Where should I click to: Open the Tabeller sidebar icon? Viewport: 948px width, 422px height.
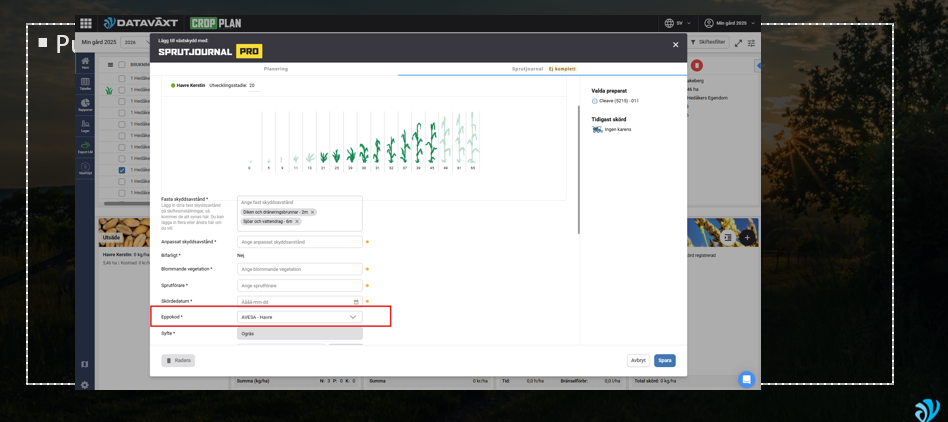(85, 84)
